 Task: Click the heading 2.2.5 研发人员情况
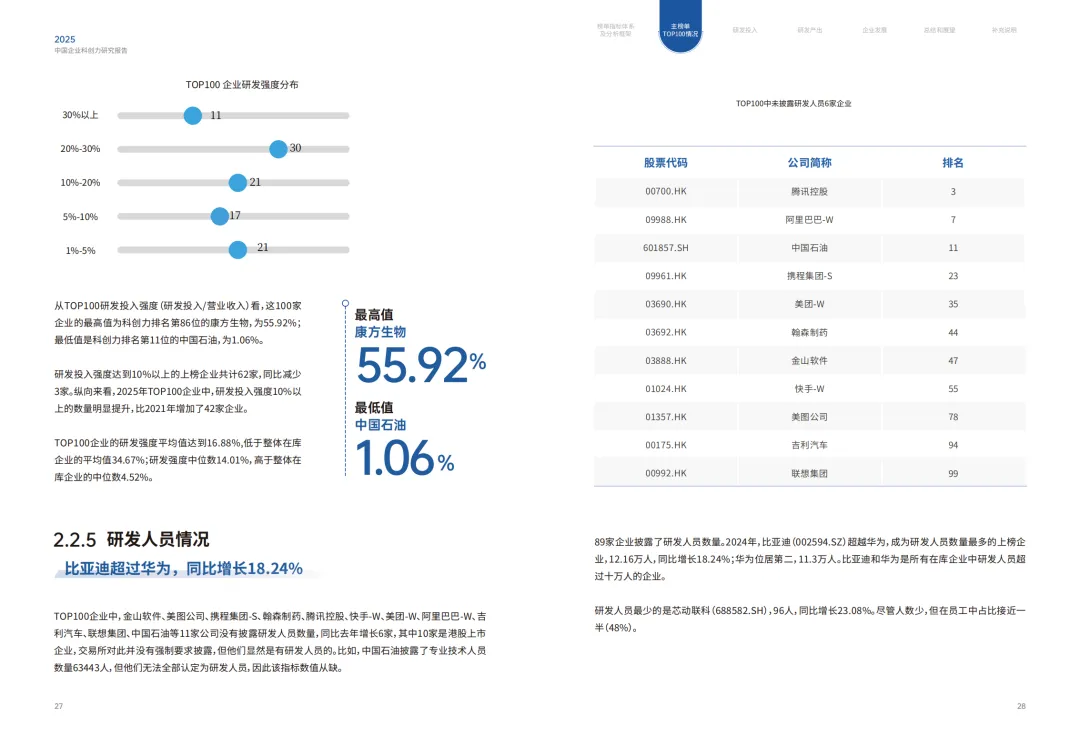coord(132,539)
